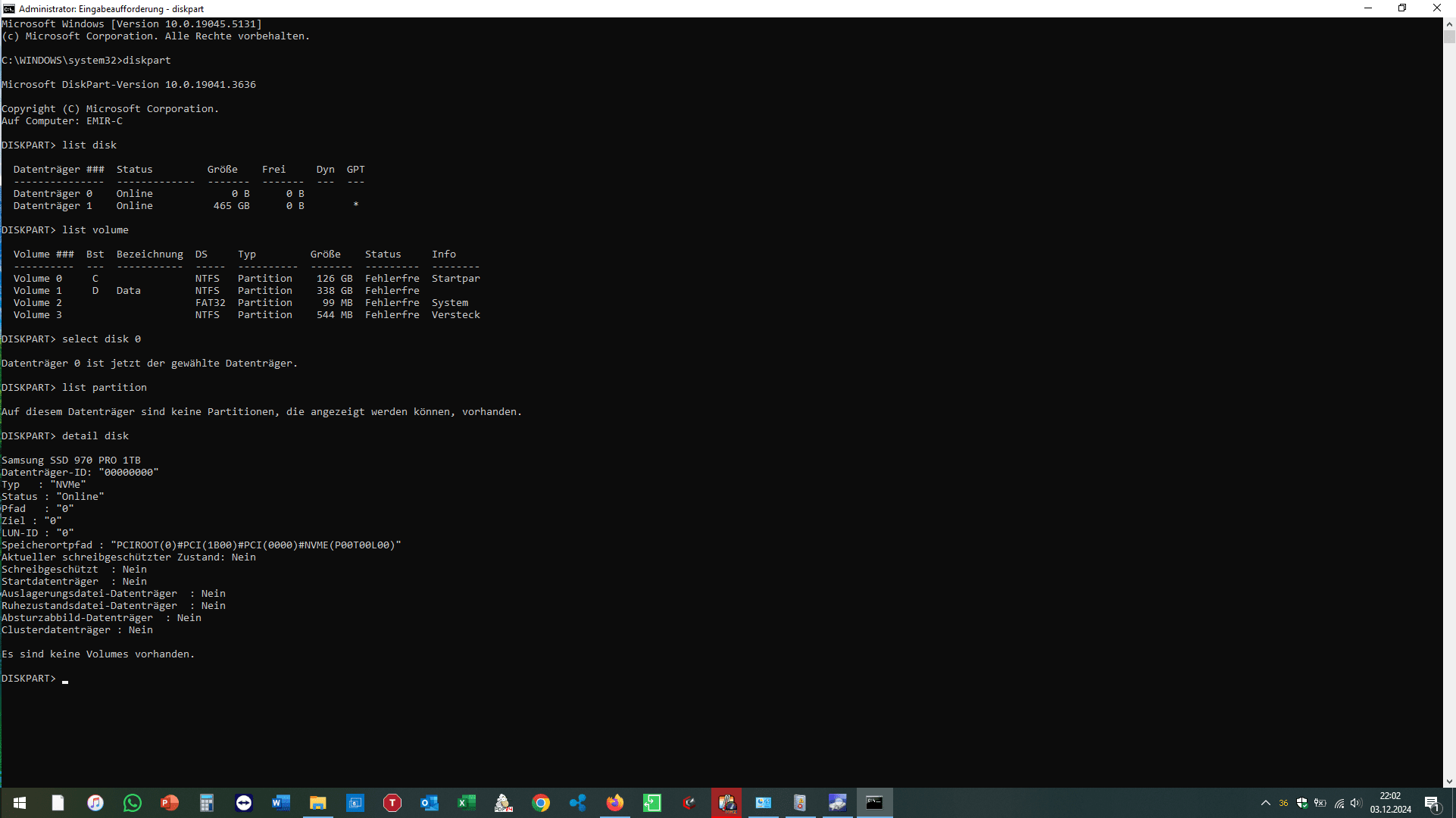The height and width of the screenshot is (818, 1456).
Task: Open TeamViewer taskbar icon
Action: click(244, 803)
